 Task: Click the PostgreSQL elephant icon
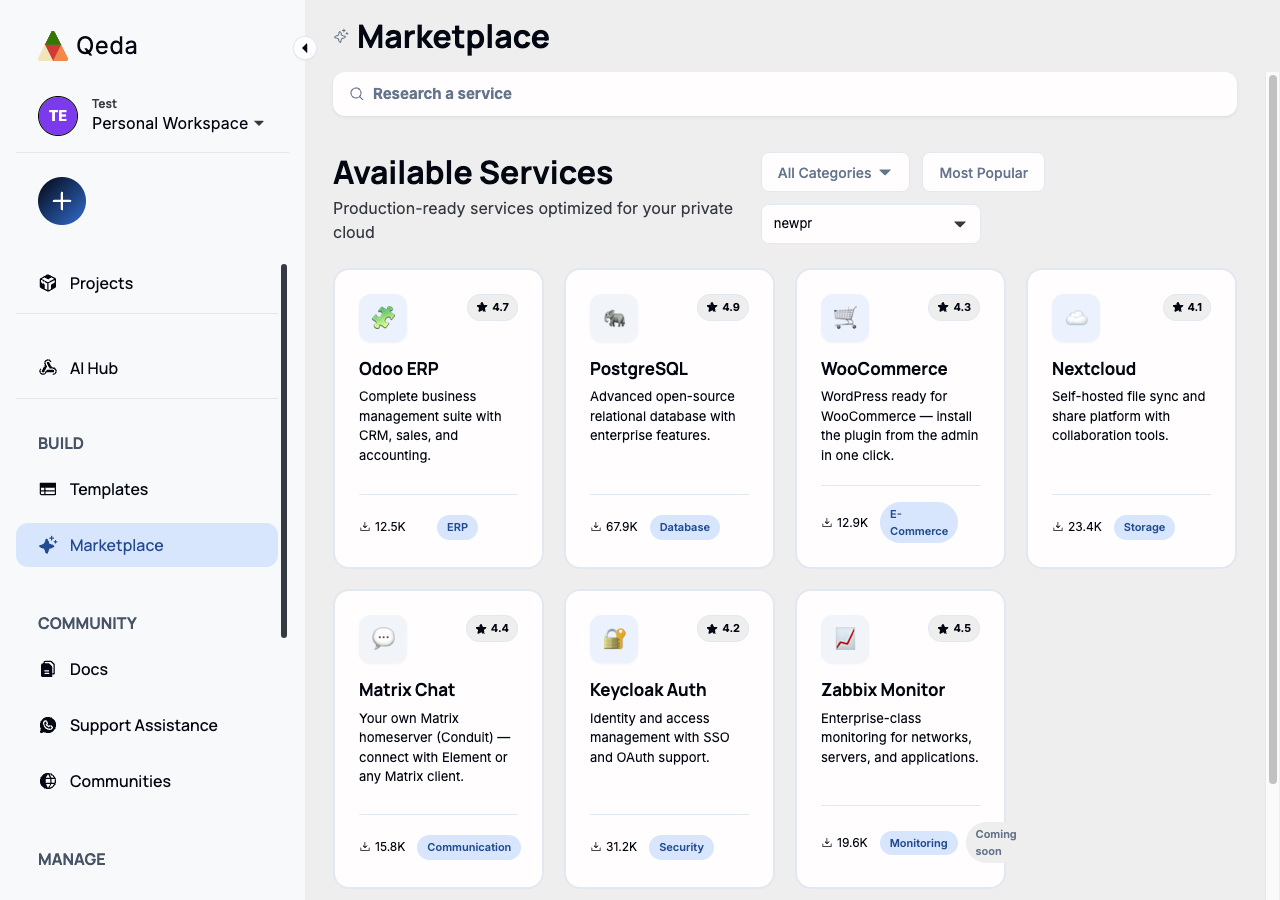tap(614, 318)
